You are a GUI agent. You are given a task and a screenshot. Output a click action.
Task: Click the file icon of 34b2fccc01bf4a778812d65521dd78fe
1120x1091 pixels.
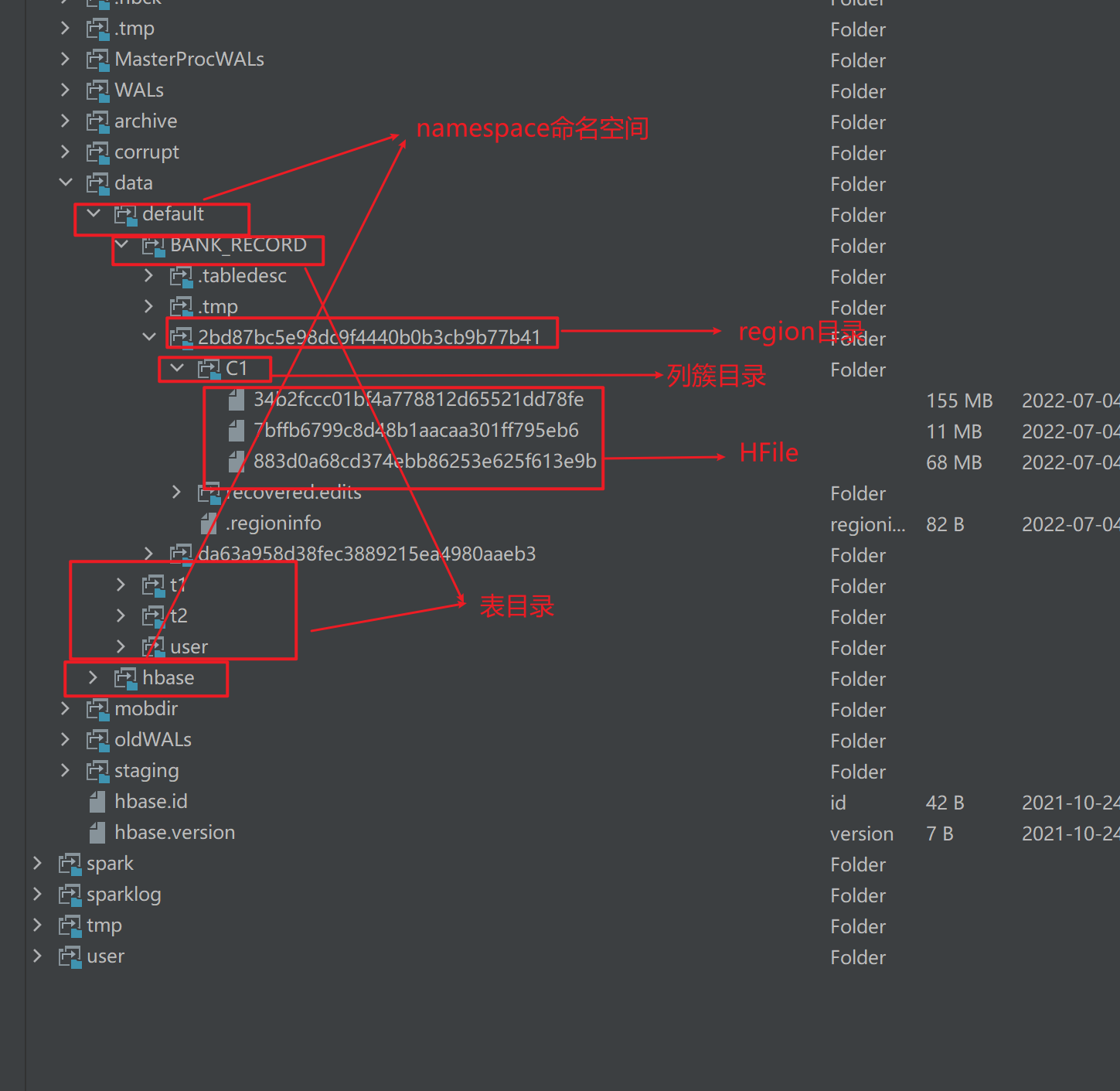point(237,400)
